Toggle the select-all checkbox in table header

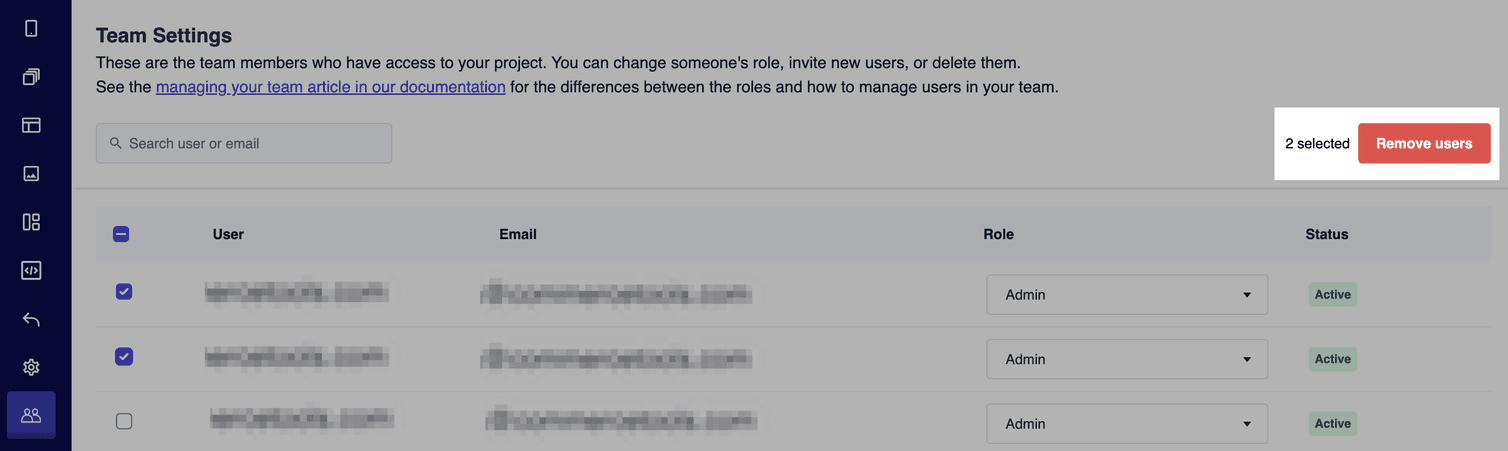tap(121, 234)
